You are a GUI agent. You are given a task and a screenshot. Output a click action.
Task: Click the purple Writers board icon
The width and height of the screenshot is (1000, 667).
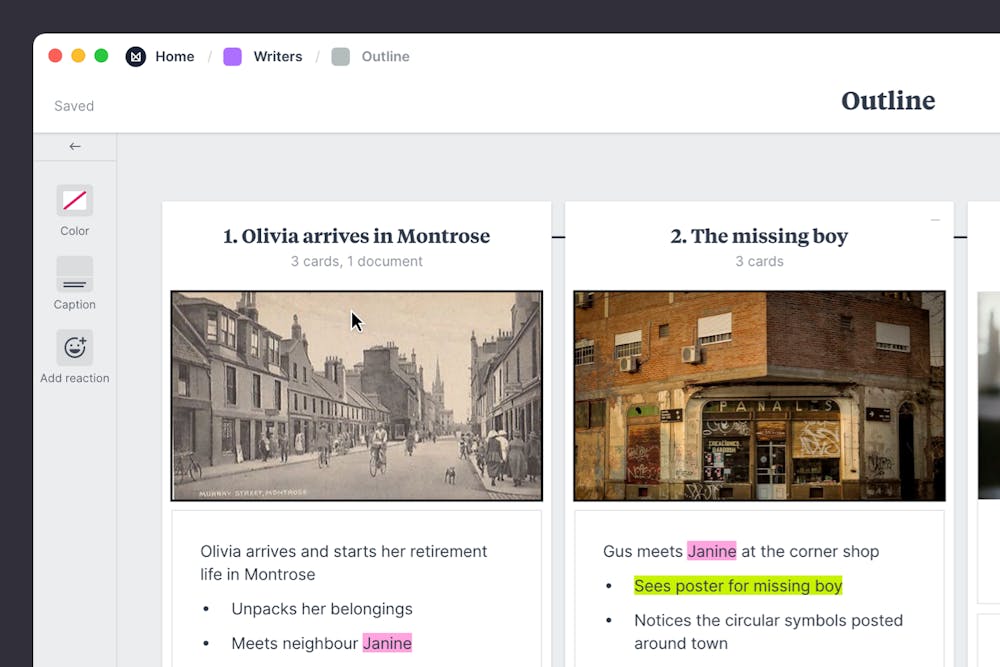click(232, 57)
